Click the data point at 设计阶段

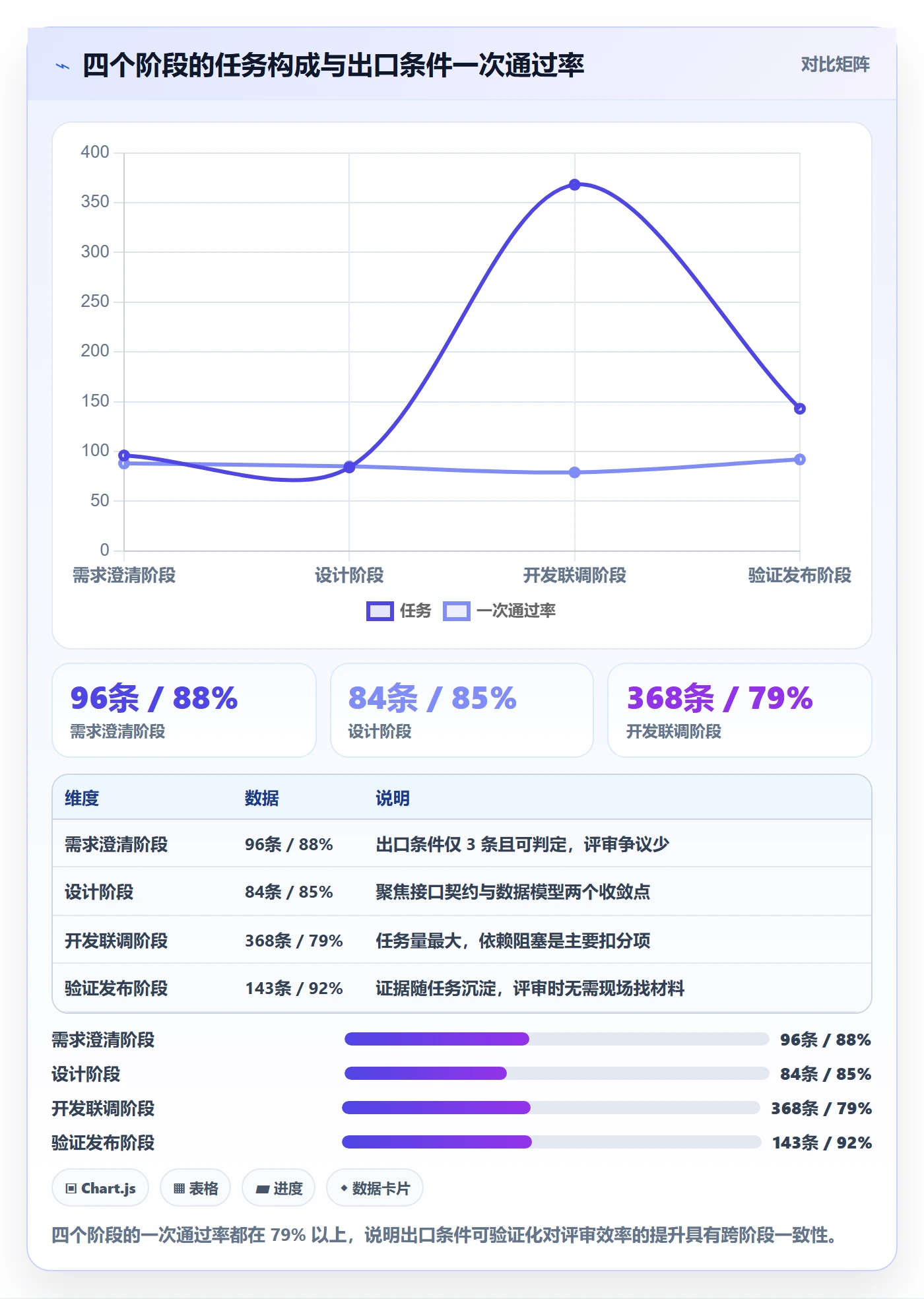tap(349, 467)
